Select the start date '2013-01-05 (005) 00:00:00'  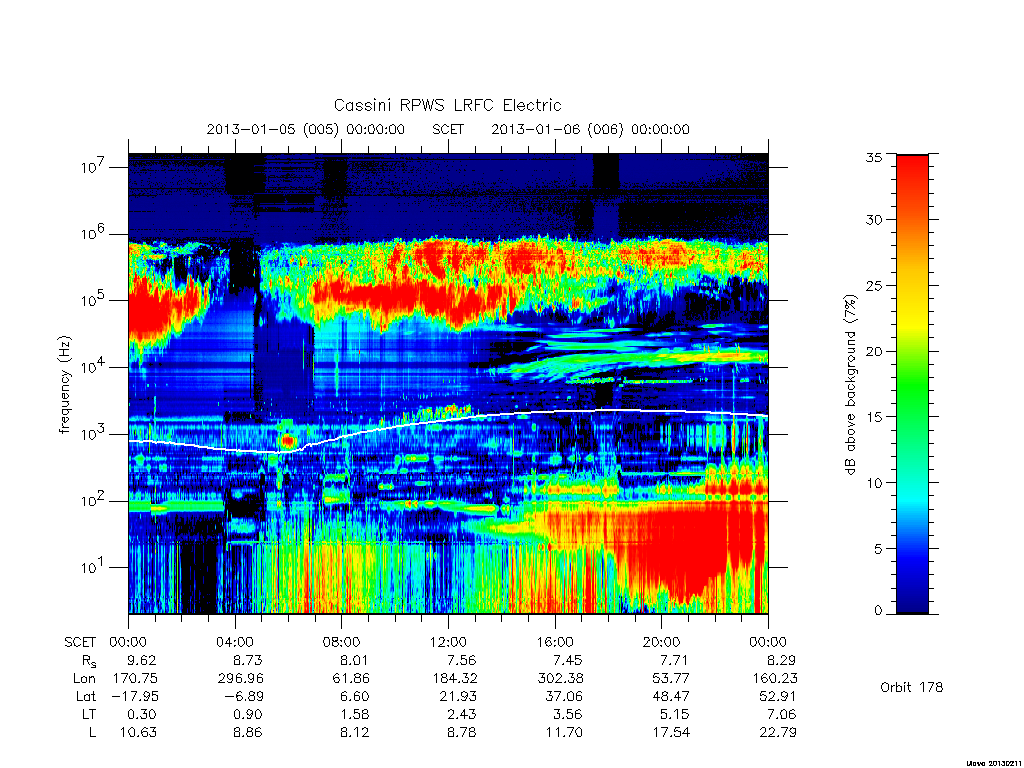(x=306, y=129)
